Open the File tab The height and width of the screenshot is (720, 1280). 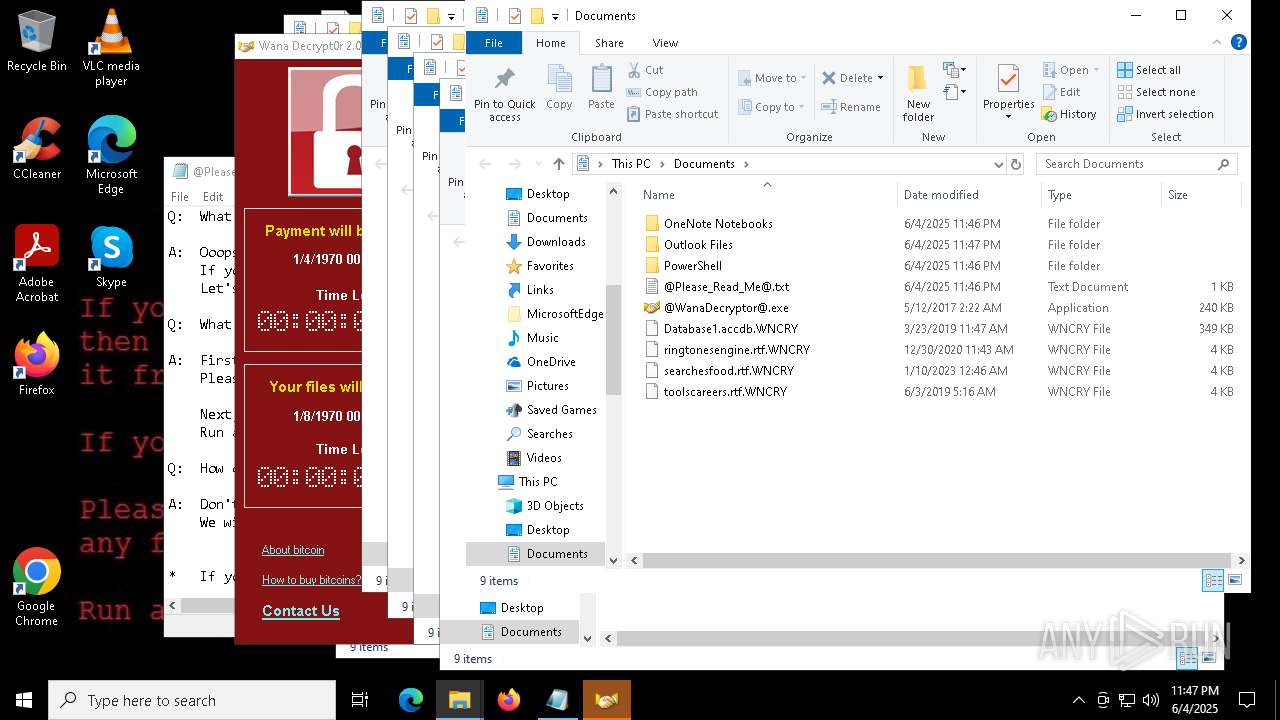coord(493,43)
